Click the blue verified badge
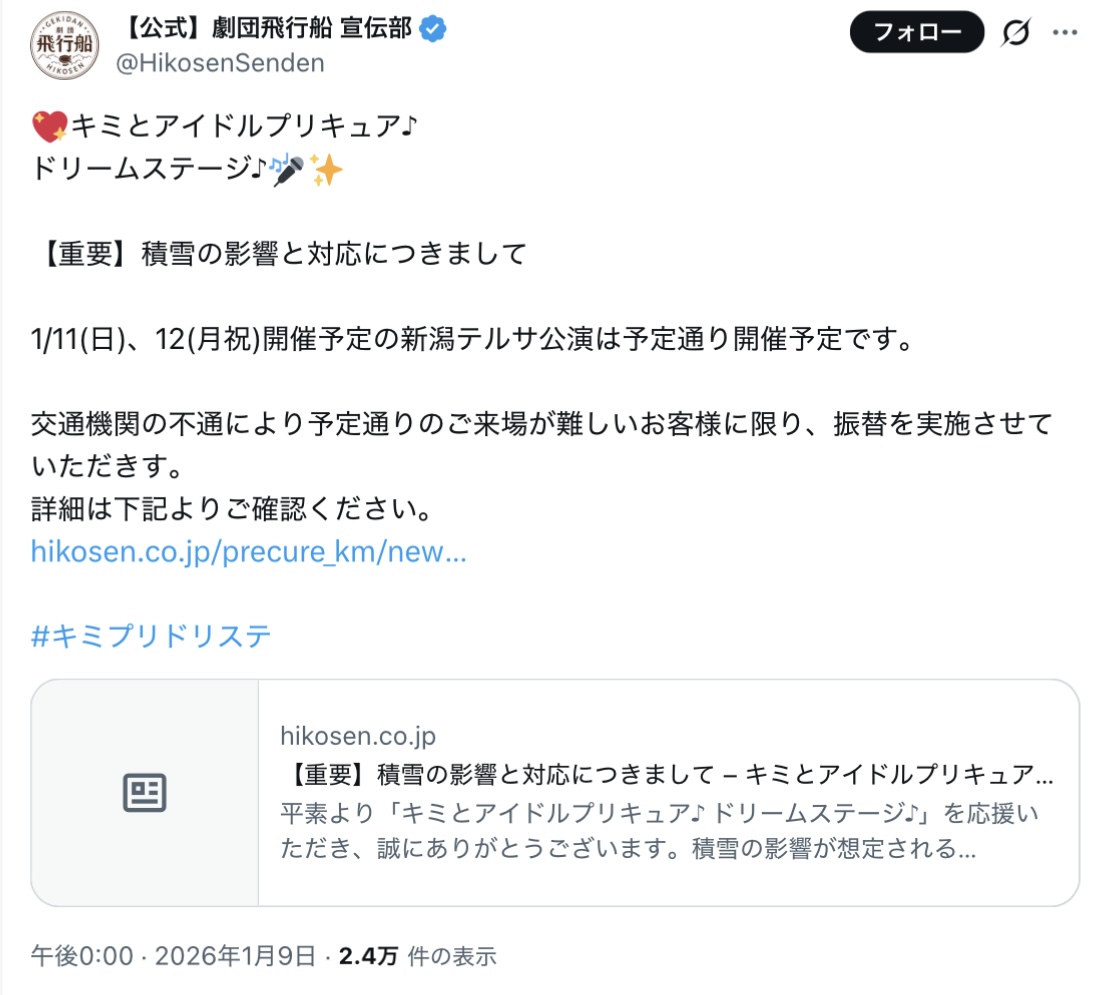Screen dimensions: 1096x995 click(x=433, y=29)
